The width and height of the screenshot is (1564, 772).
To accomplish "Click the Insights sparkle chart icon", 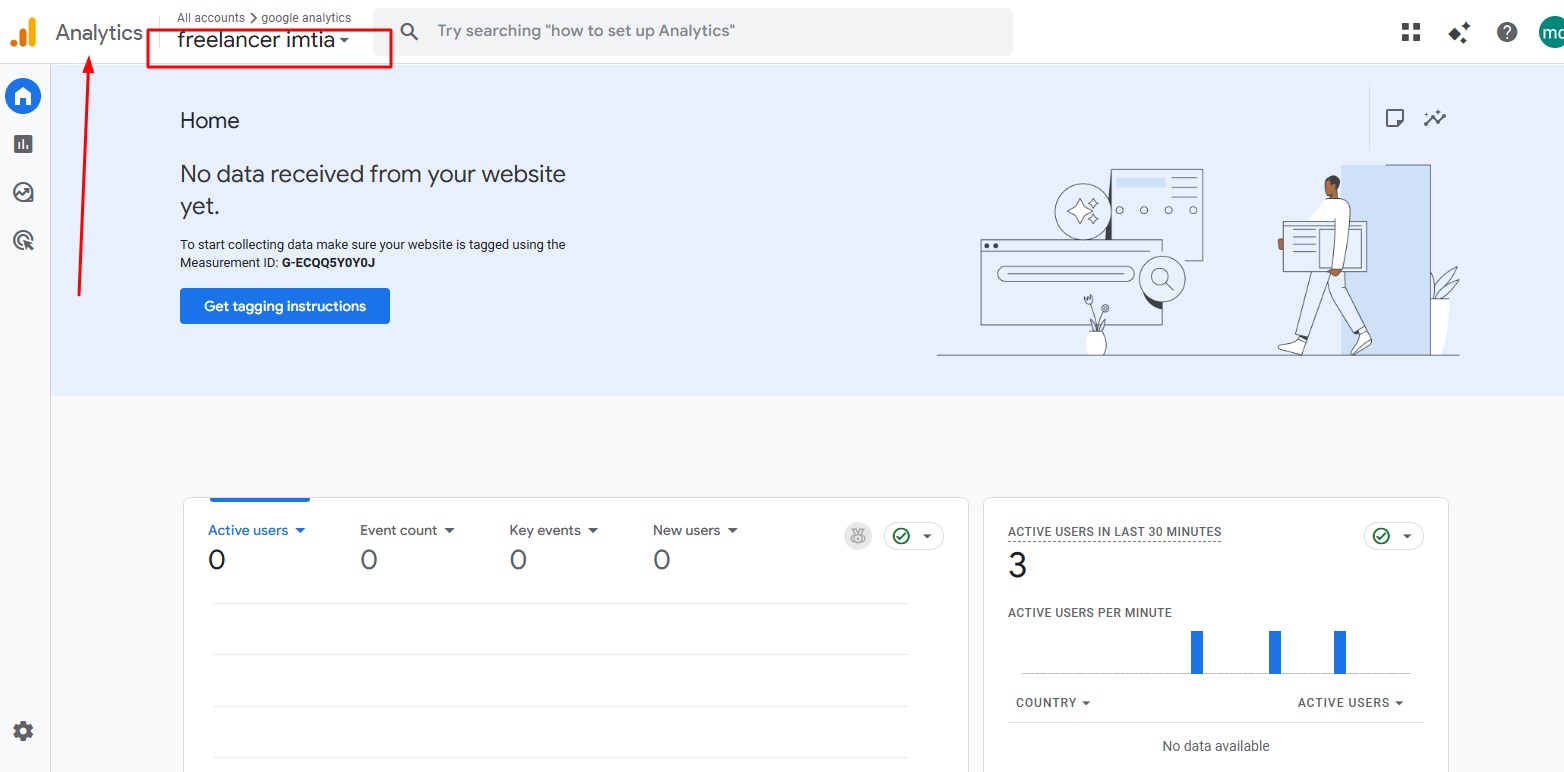I will pyautogui.click(x=1435, y=118).
